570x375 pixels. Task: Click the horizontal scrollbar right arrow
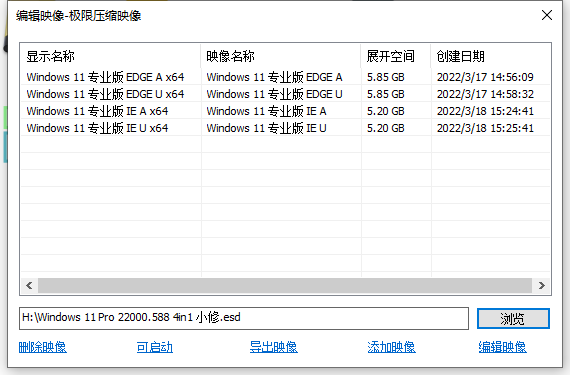coord(542,285)
